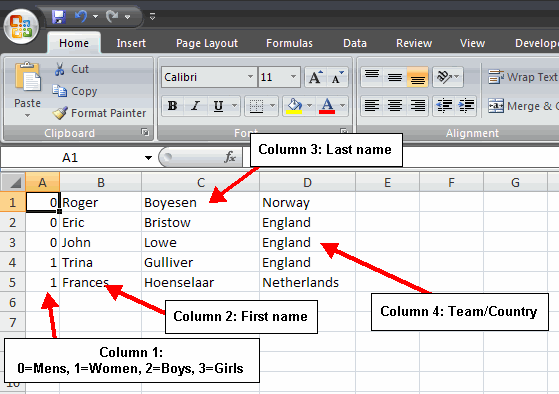Open the font size 11 dropdown
Viewport: 559px width, 394px height.
pos(293,77)
